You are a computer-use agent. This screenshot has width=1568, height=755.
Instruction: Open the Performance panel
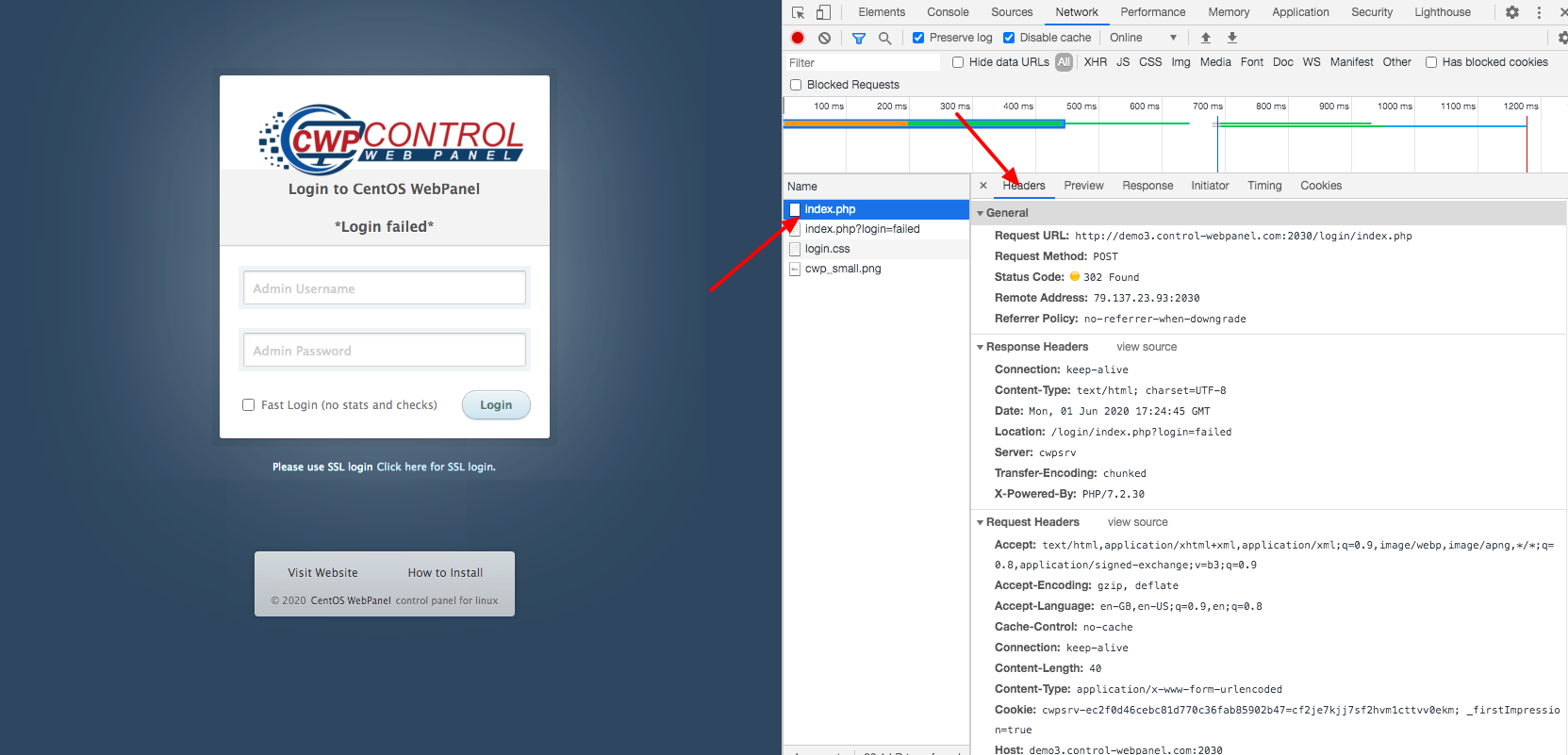tap(1153, 12)
